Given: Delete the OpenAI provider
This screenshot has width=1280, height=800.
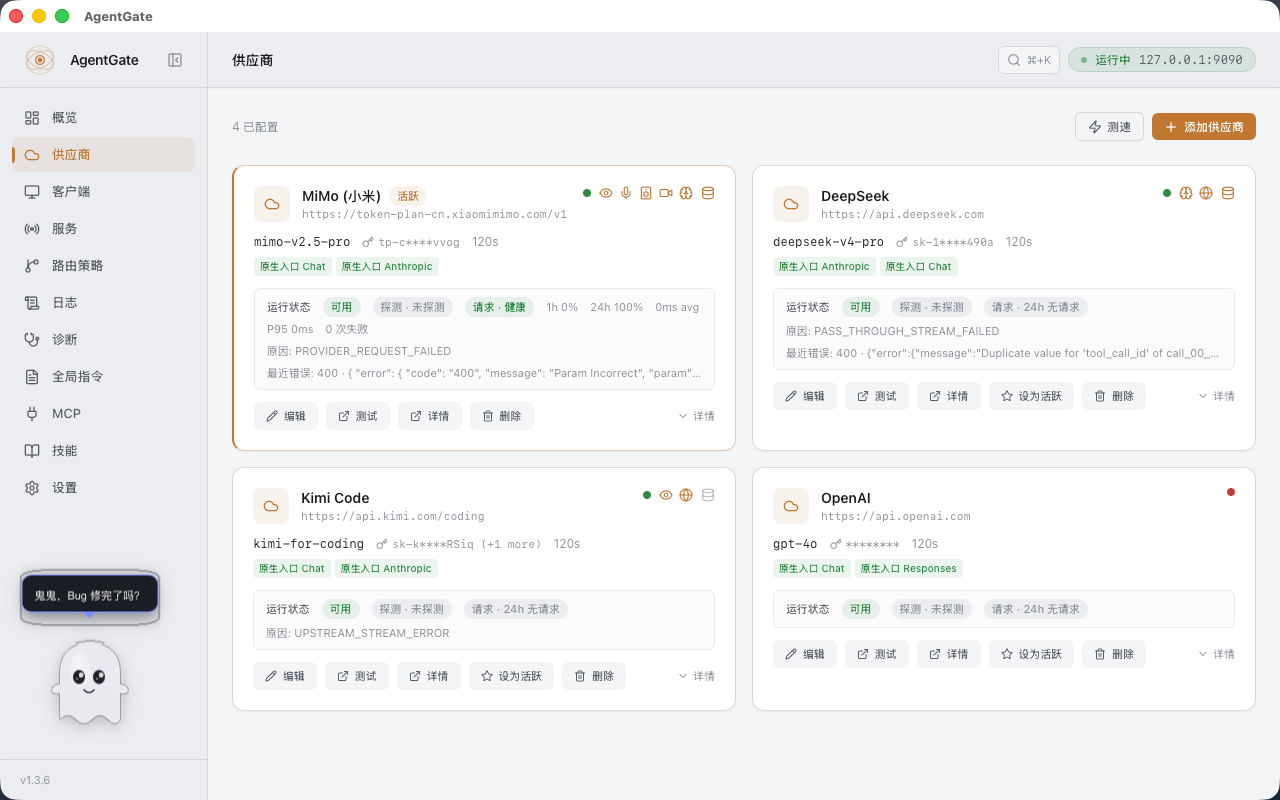Looking at the screenshot, I should [x=1114, y=654].
